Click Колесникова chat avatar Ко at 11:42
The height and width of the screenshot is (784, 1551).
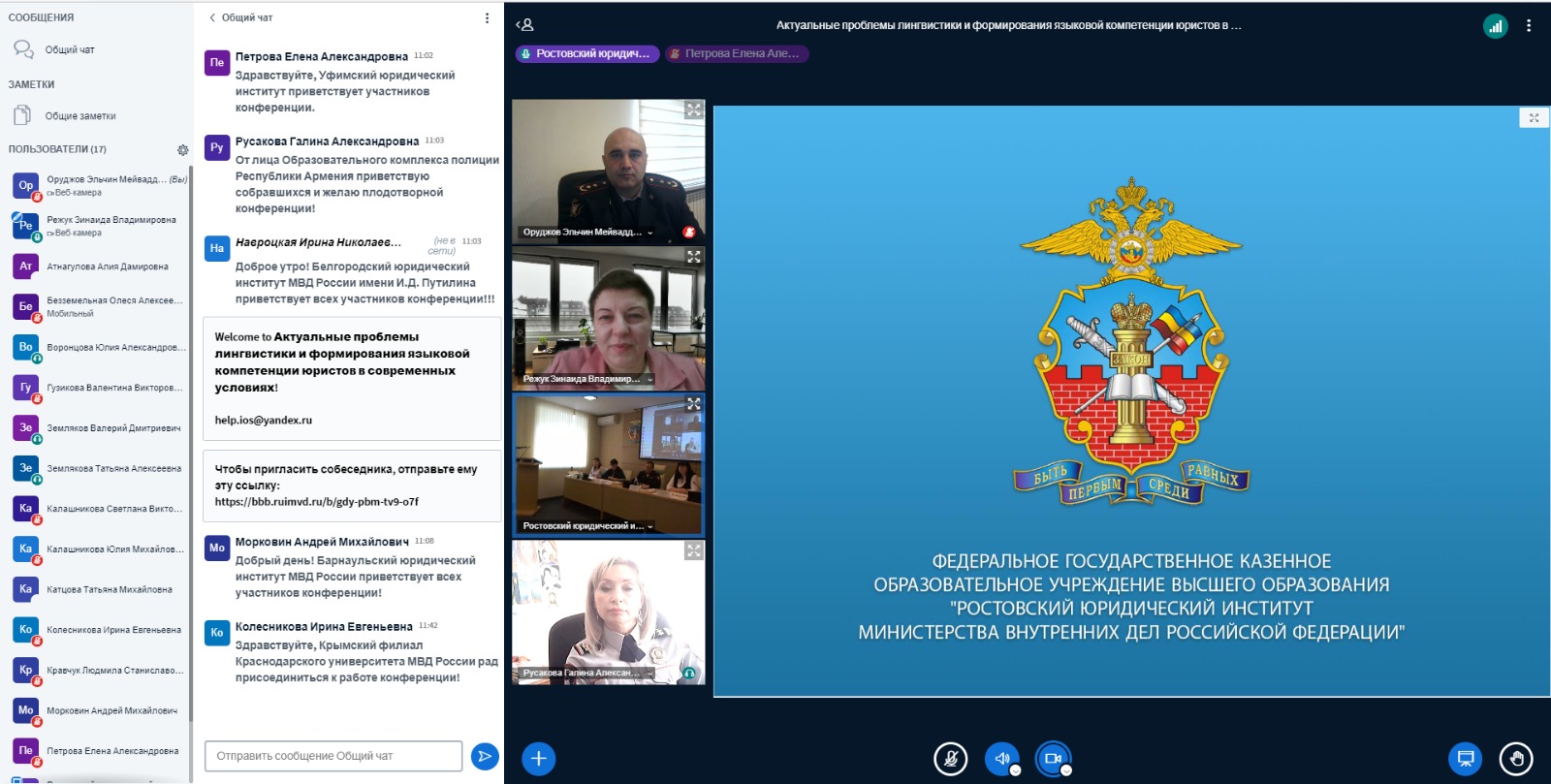tap(217, 633)
